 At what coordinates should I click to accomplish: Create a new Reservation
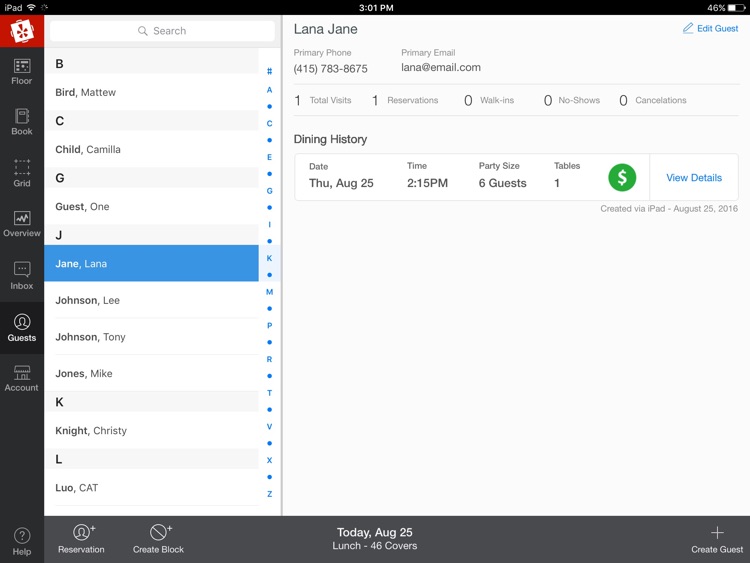81,539
